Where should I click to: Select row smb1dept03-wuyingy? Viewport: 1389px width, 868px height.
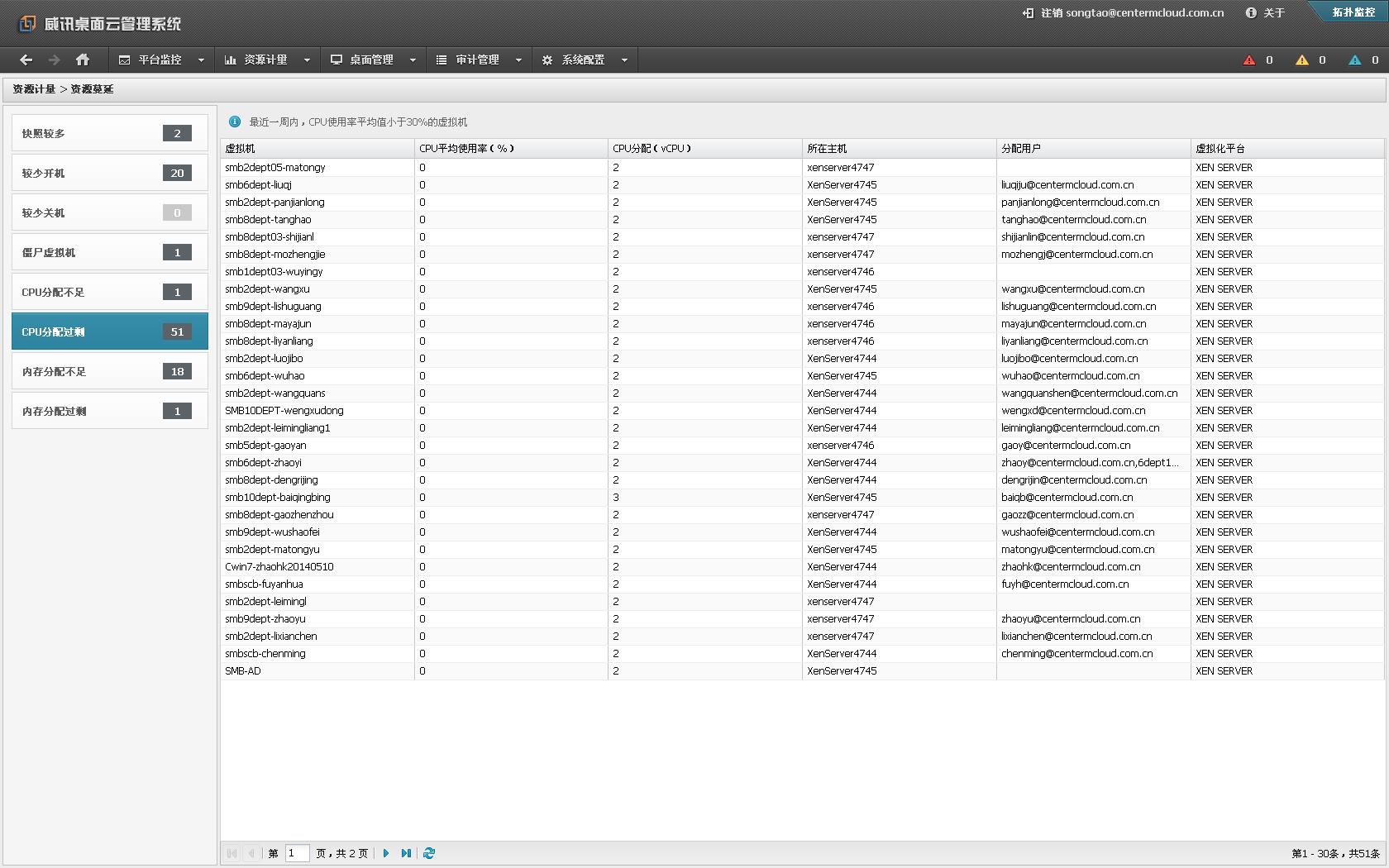tap(802, 271)
